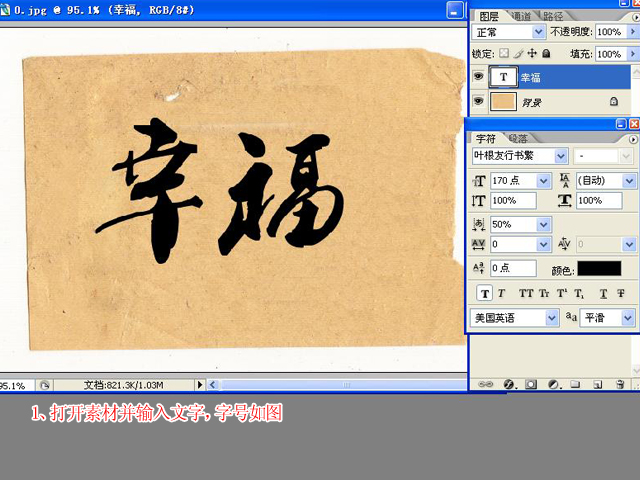640x480 pixels.
Task: Click the add layer mask icon
Action: pos(530,384)
